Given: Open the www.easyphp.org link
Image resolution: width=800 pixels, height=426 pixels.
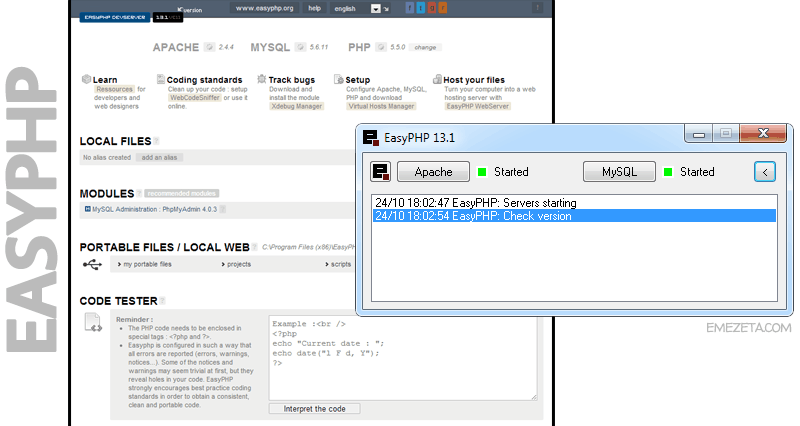Looking at the screenshot, I should pos(264,8).
